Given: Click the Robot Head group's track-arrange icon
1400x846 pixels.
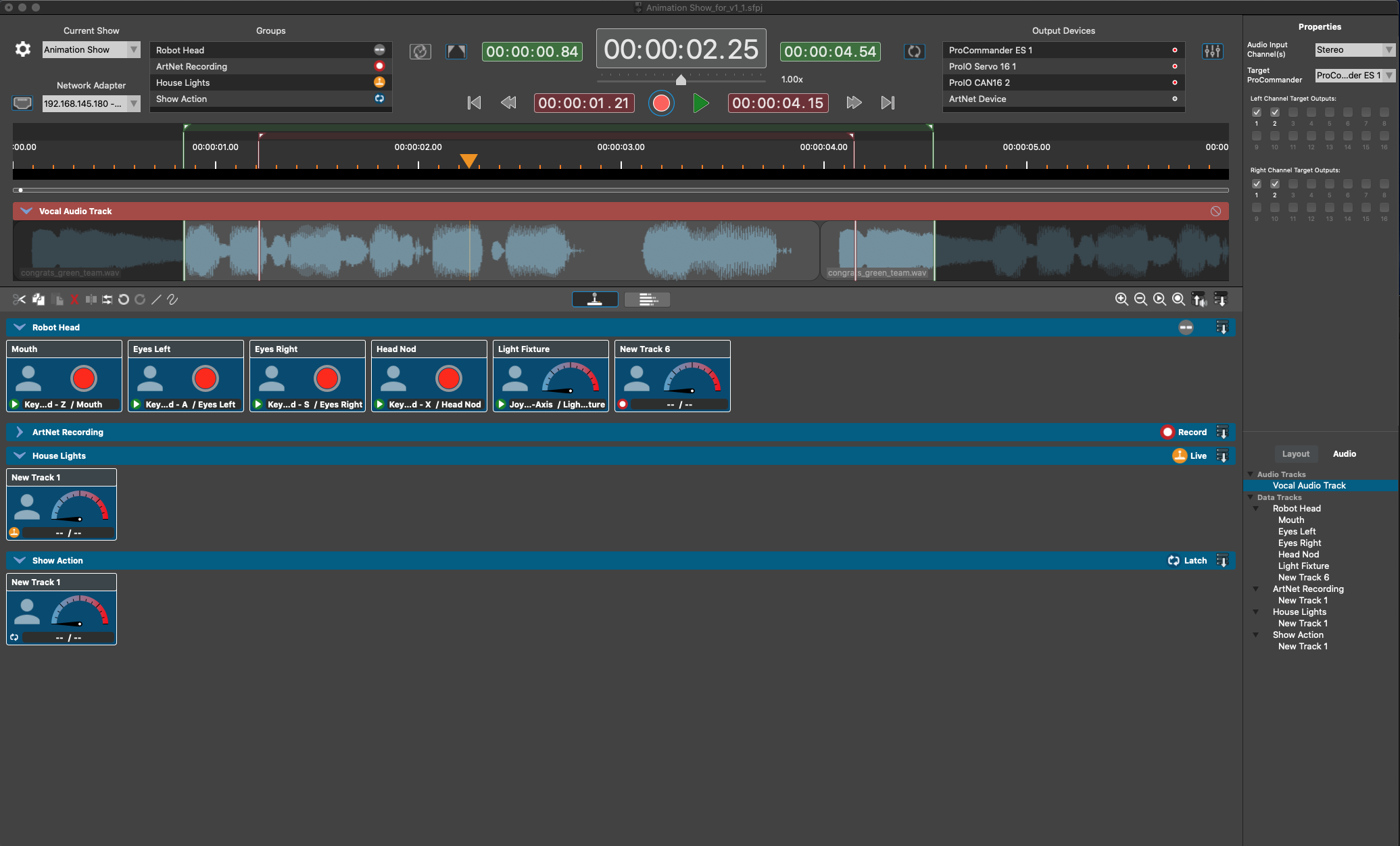Looking at the screenshot, I should point(1222,328).
